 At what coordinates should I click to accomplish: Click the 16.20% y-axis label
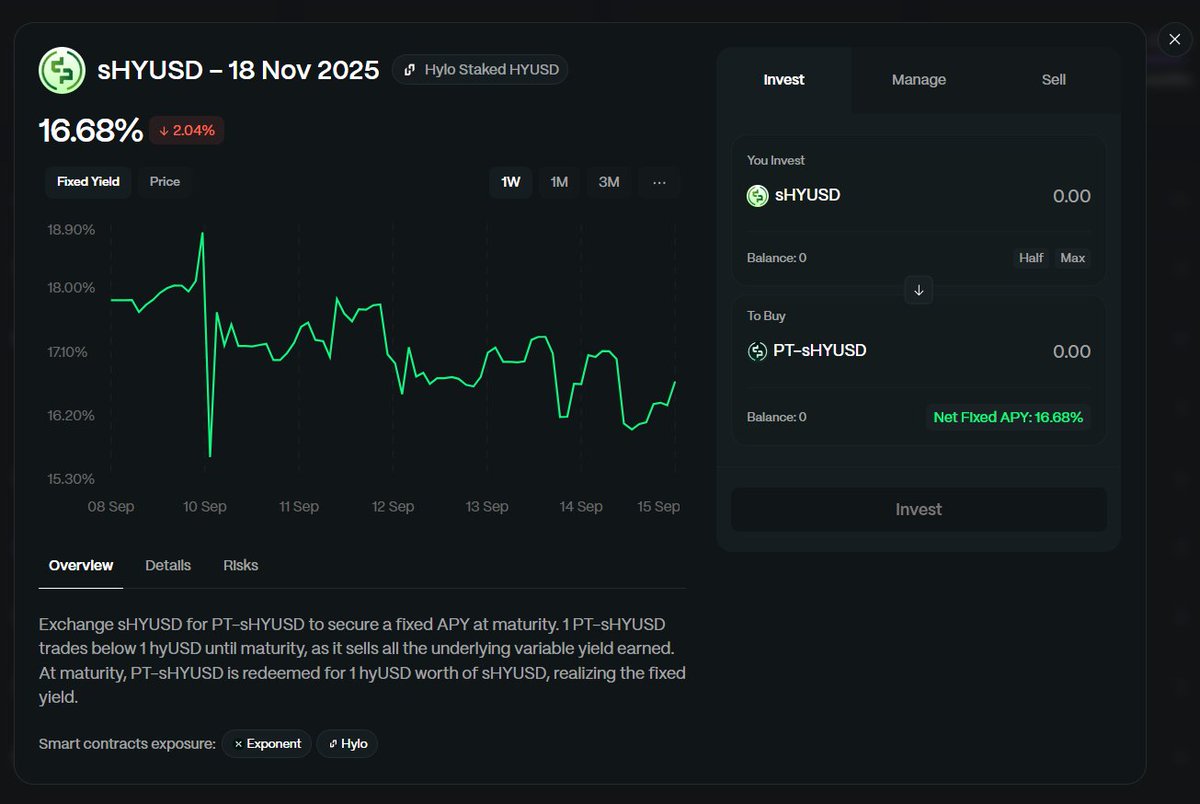[x=71, y=416]
